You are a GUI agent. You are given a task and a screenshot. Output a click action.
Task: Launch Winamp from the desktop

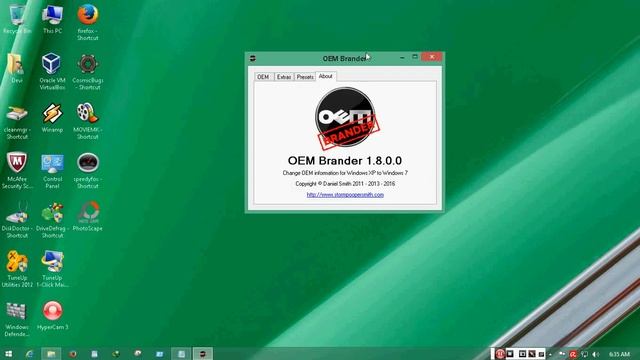coord(52,118)
